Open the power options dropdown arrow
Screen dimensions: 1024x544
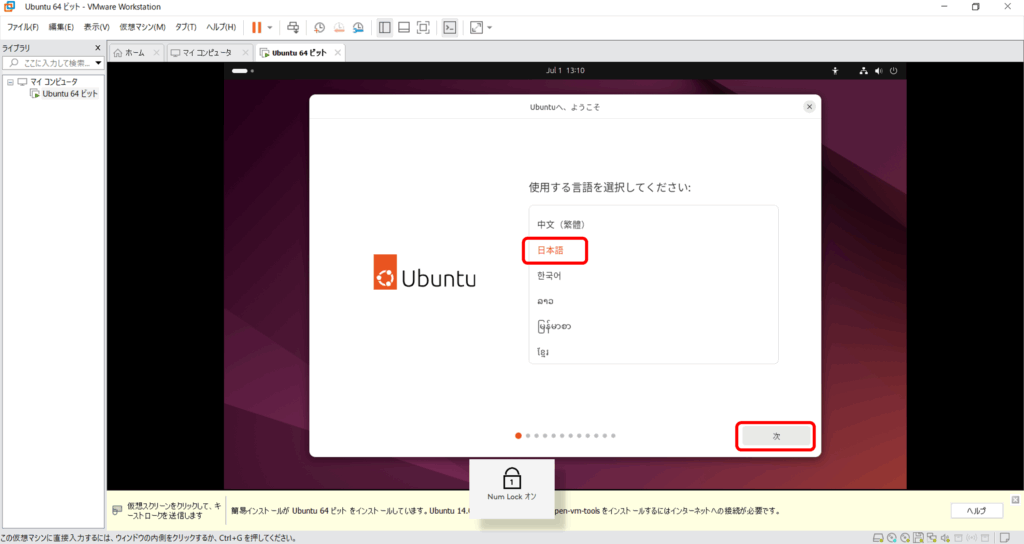coord(270,27)
